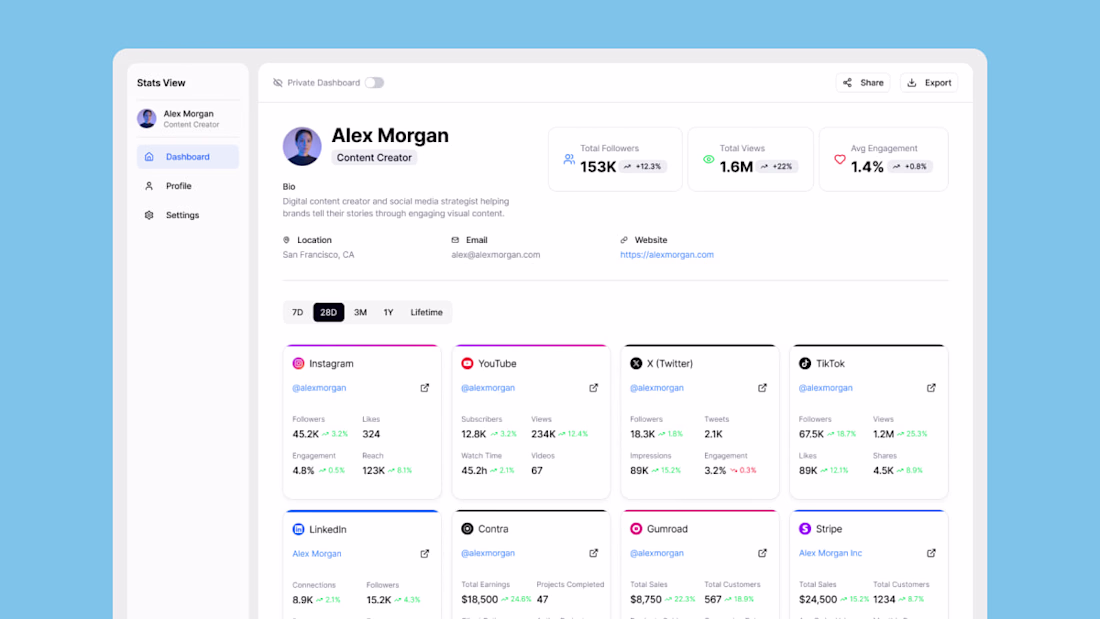Click the X (Twitter) Impressions 89K value

[x=639, y=471]
